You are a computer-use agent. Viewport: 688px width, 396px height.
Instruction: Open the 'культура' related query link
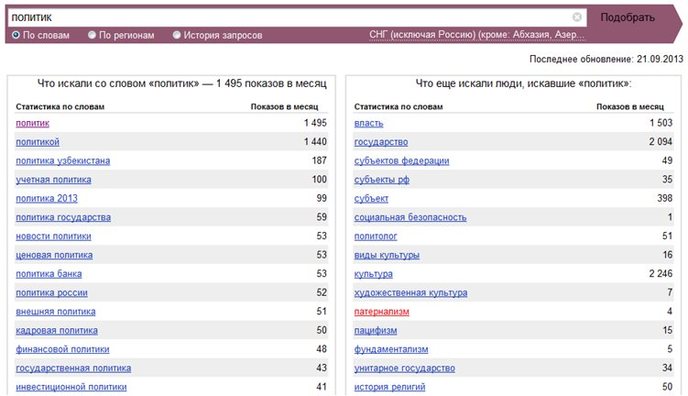pos(373,274)
